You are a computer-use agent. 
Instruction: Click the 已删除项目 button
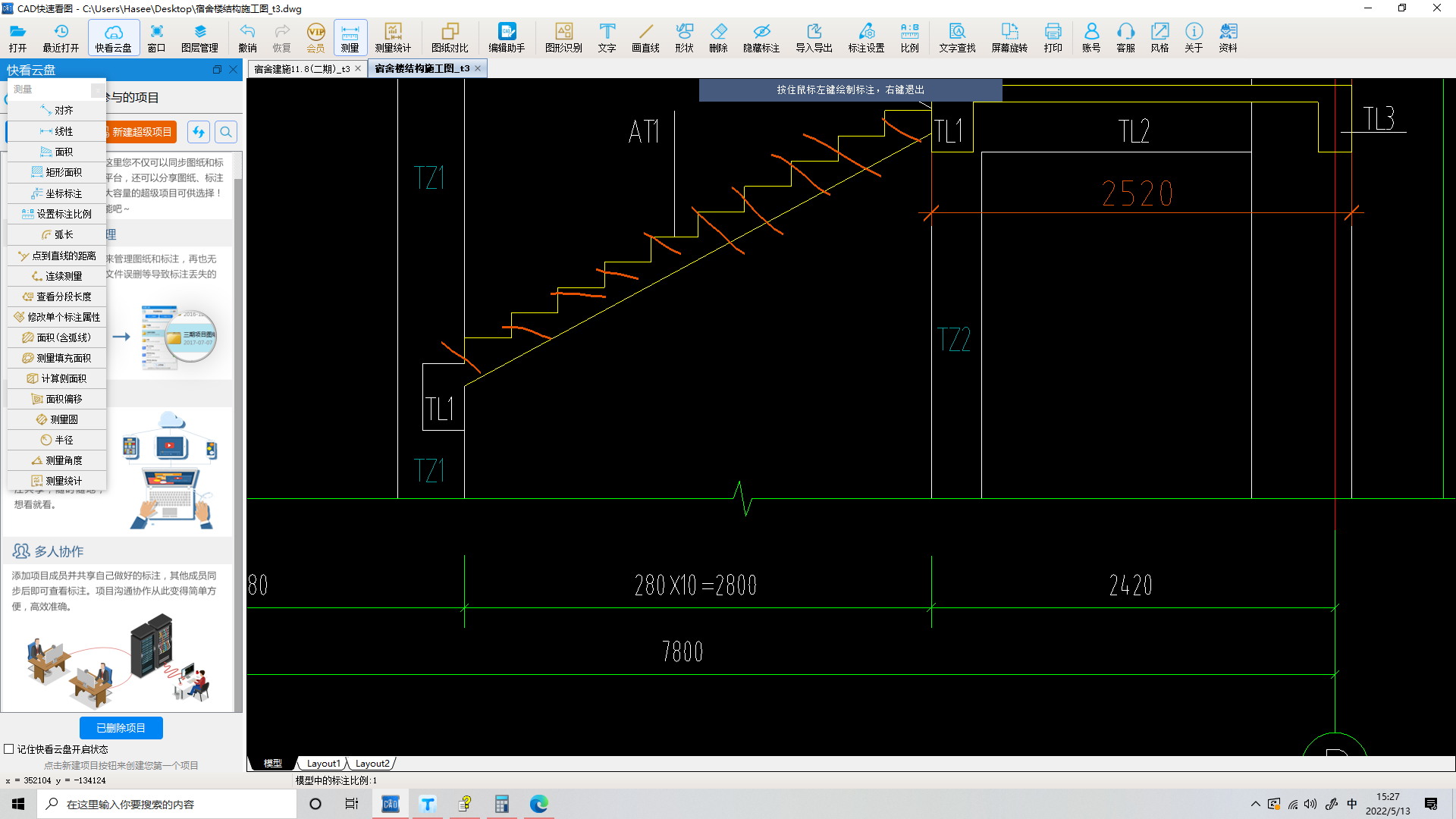tap(121, 728)
